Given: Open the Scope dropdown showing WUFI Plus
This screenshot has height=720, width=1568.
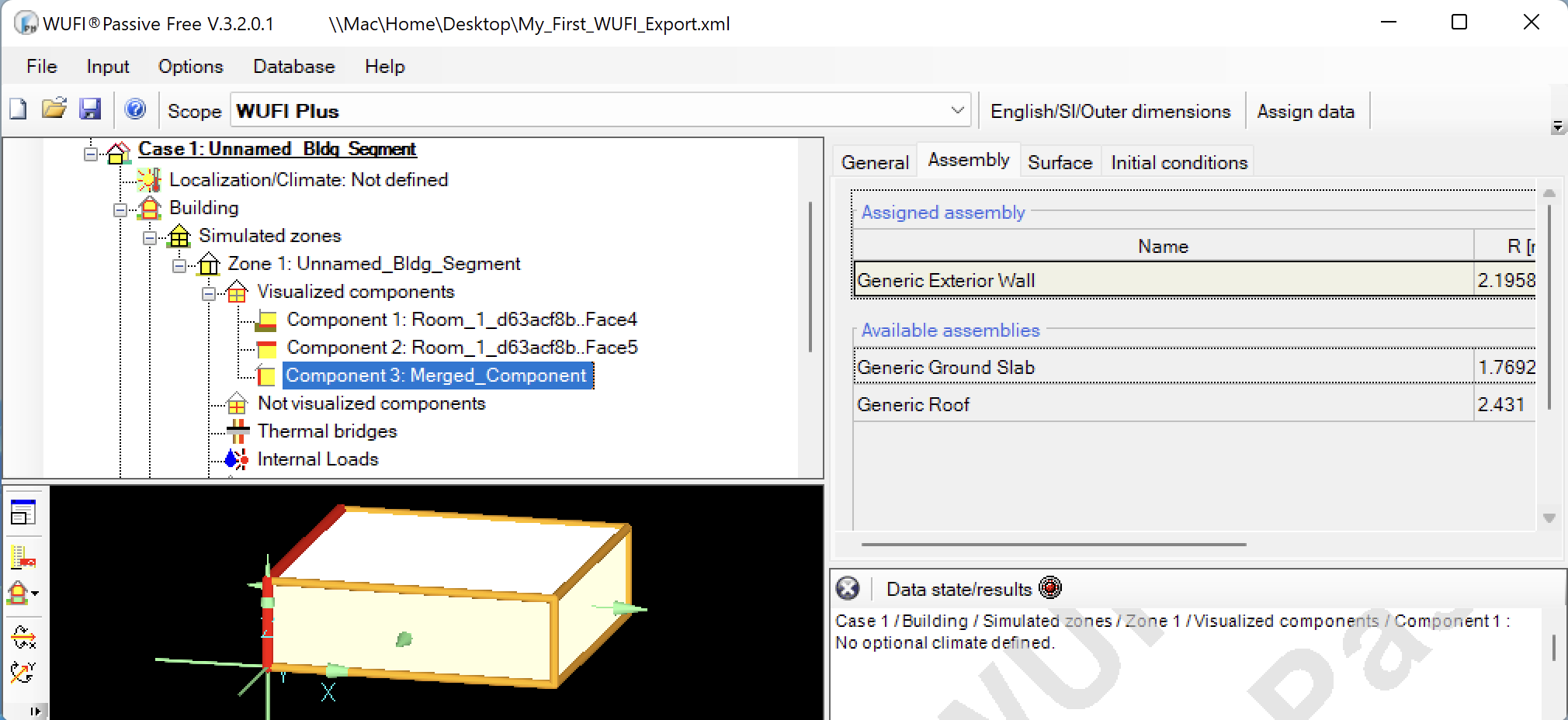Looking at the screenshot, I should pos(958,110).
